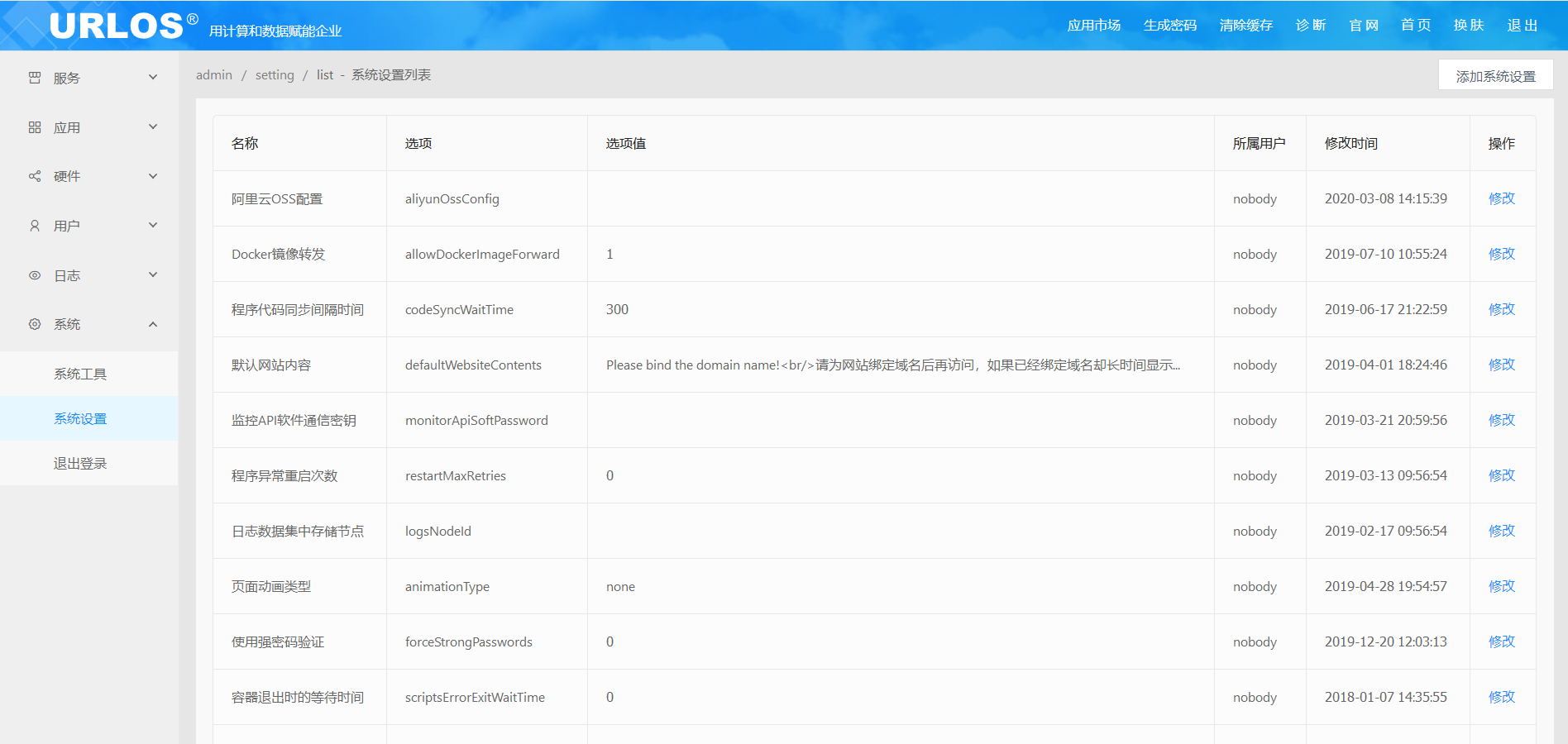Click 添加系统设置 button
The image size is (1568, 744).
pyautogui.click(x=1495, y=76)
